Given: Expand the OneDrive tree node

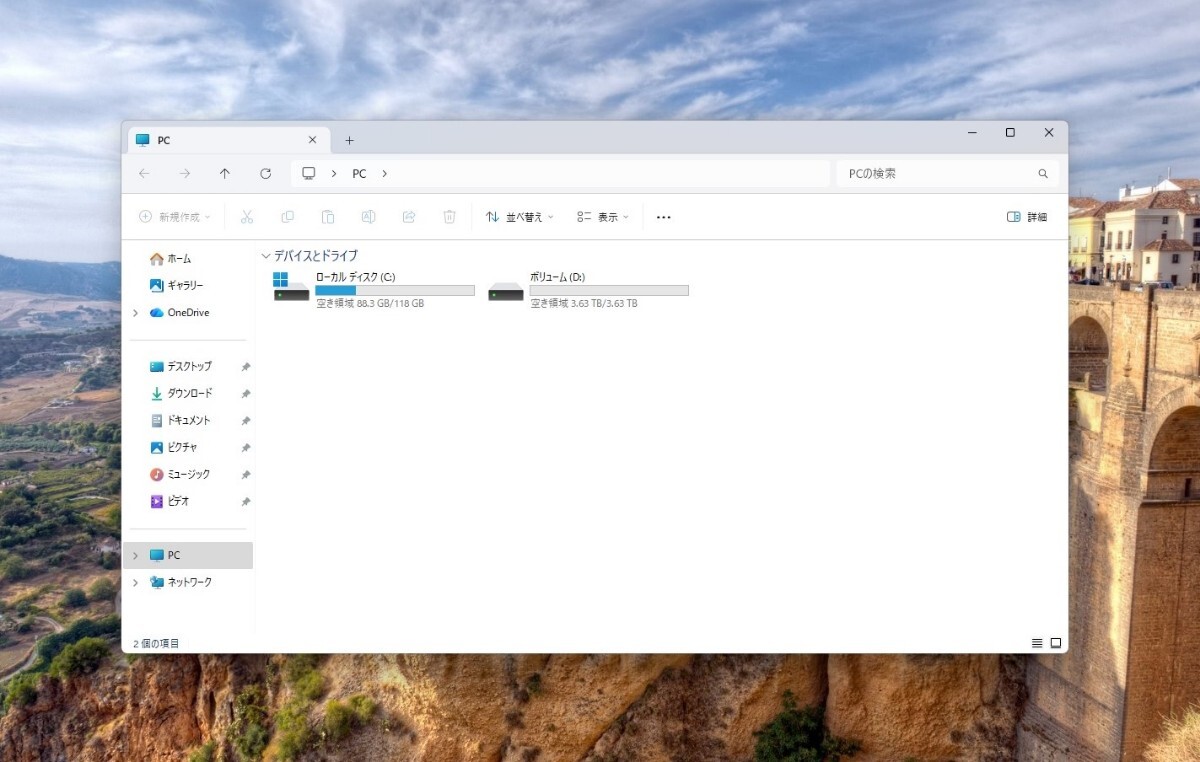Looking at the screenshot, I should pos(135,313).
